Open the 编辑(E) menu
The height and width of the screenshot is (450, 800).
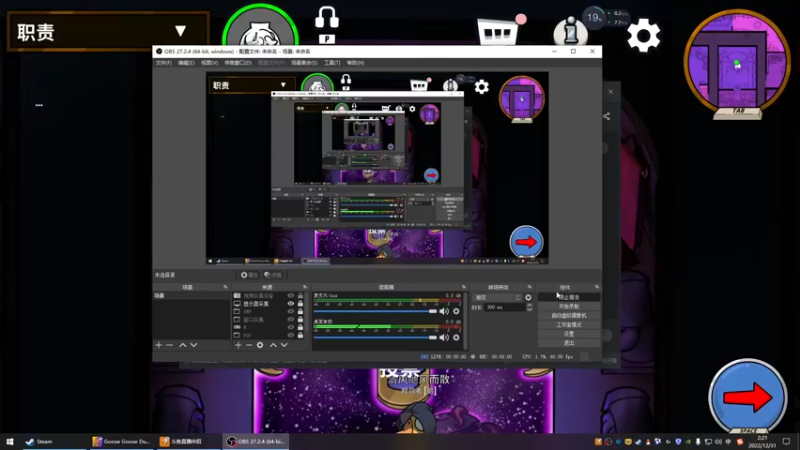186,63
